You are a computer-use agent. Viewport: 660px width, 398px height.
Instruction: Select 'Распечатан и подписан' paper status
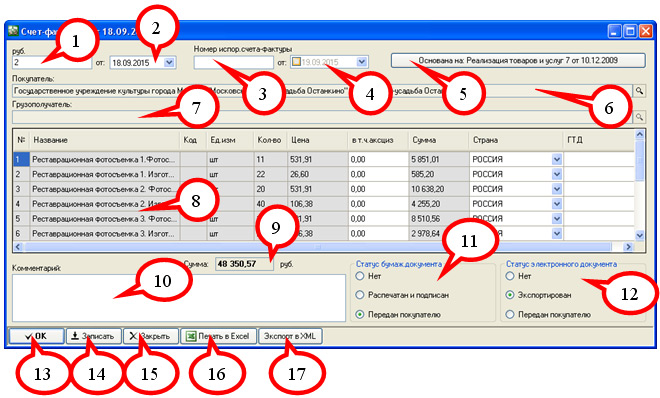(x=359, y=295)
